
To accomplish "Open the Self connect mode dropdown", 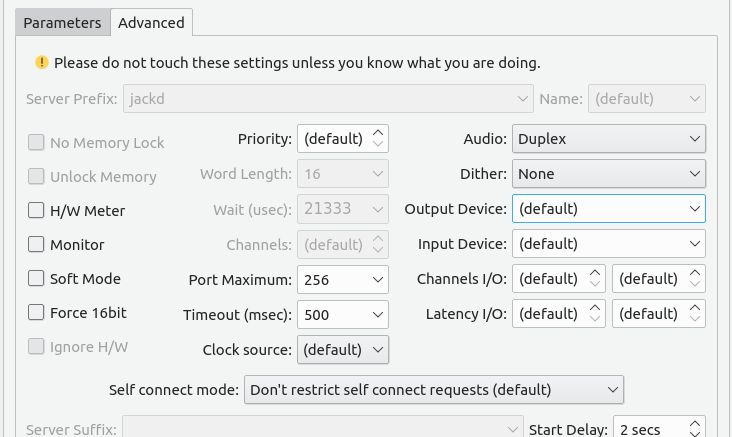I will pos(434,390).
